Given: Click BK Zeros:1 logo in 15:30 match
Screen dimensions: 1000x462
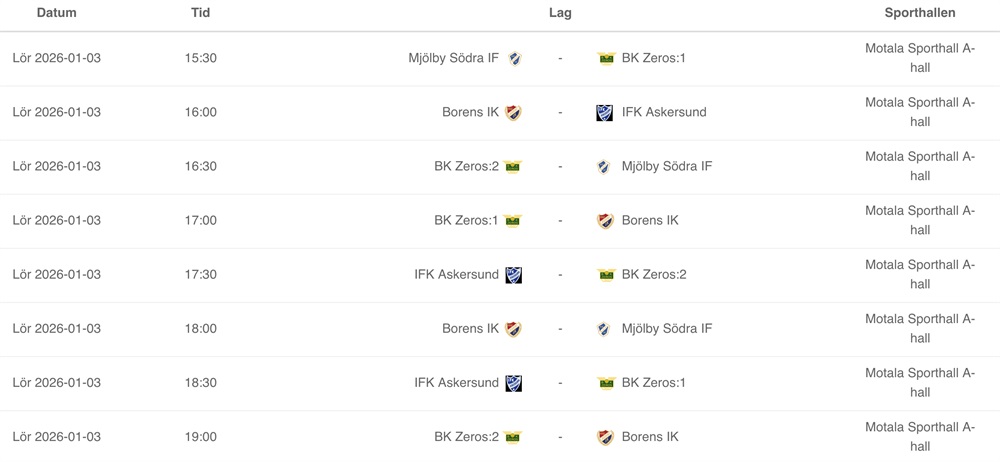Looking at the screenshot, I should tap(605, 58).
